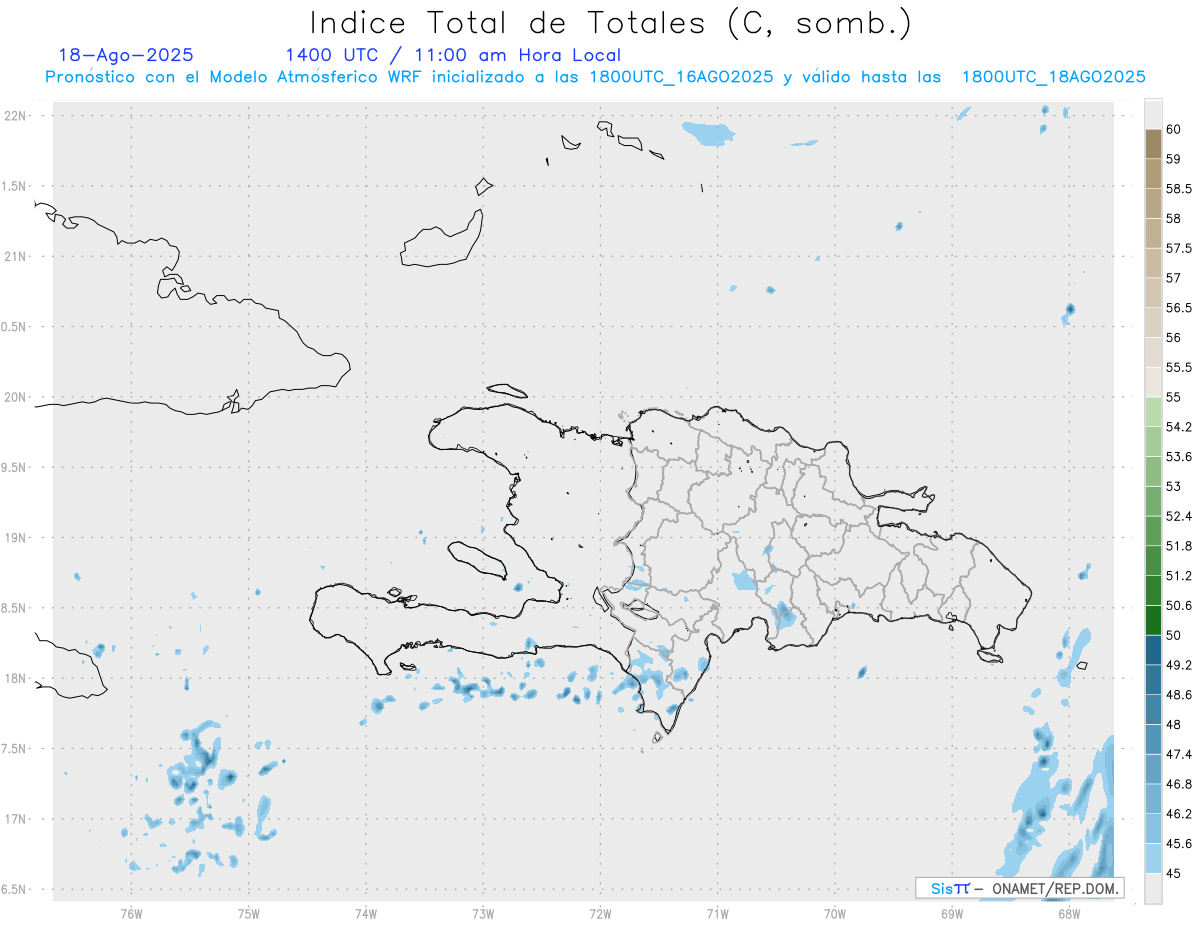Select the date text '18-Ago-2025'
The height and width of the screenshot is (927, 1200).
coord(126,55)
